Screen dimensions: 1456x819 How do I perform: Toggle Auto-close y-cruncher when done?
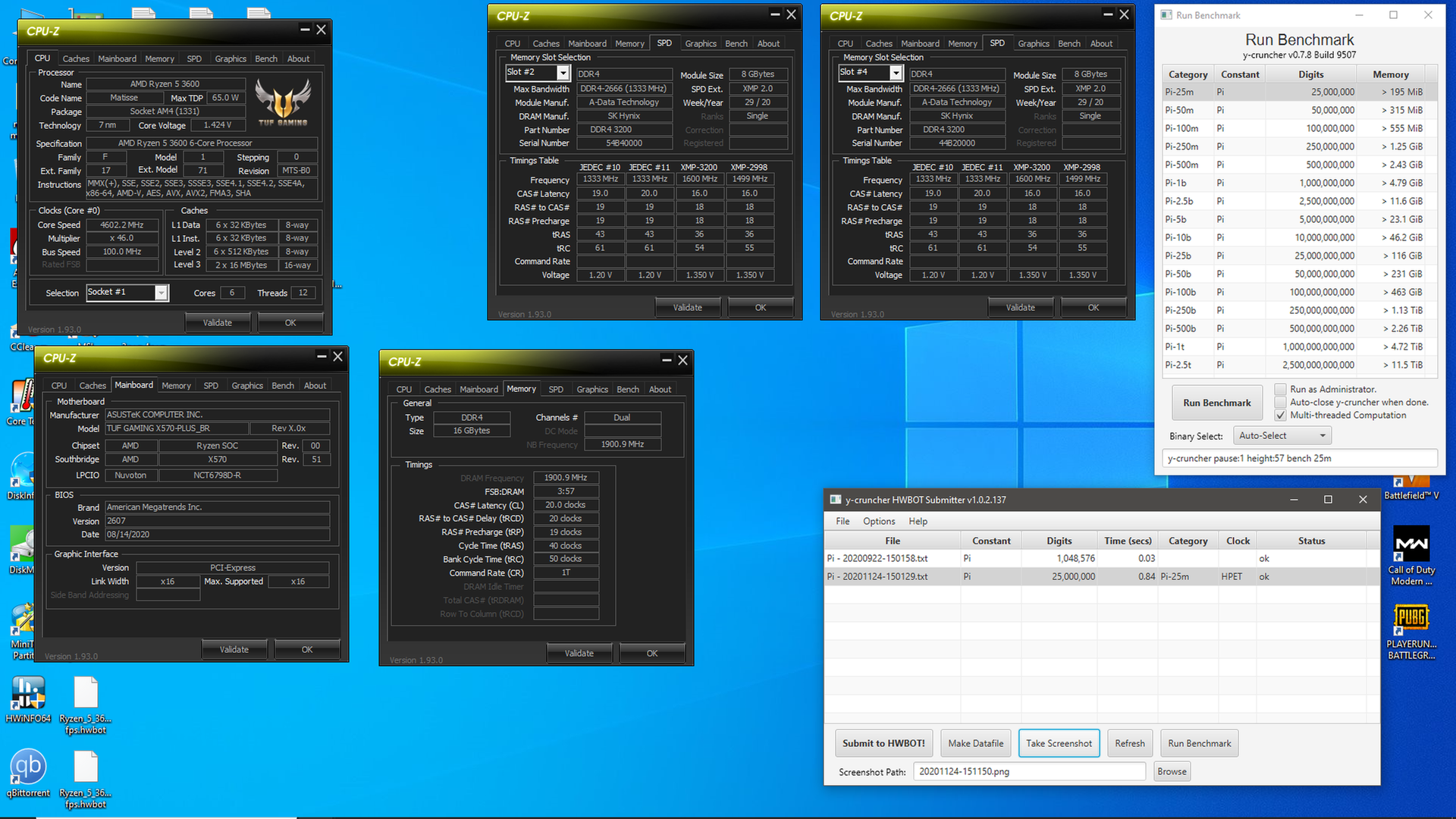click(x=1281, y=402)
